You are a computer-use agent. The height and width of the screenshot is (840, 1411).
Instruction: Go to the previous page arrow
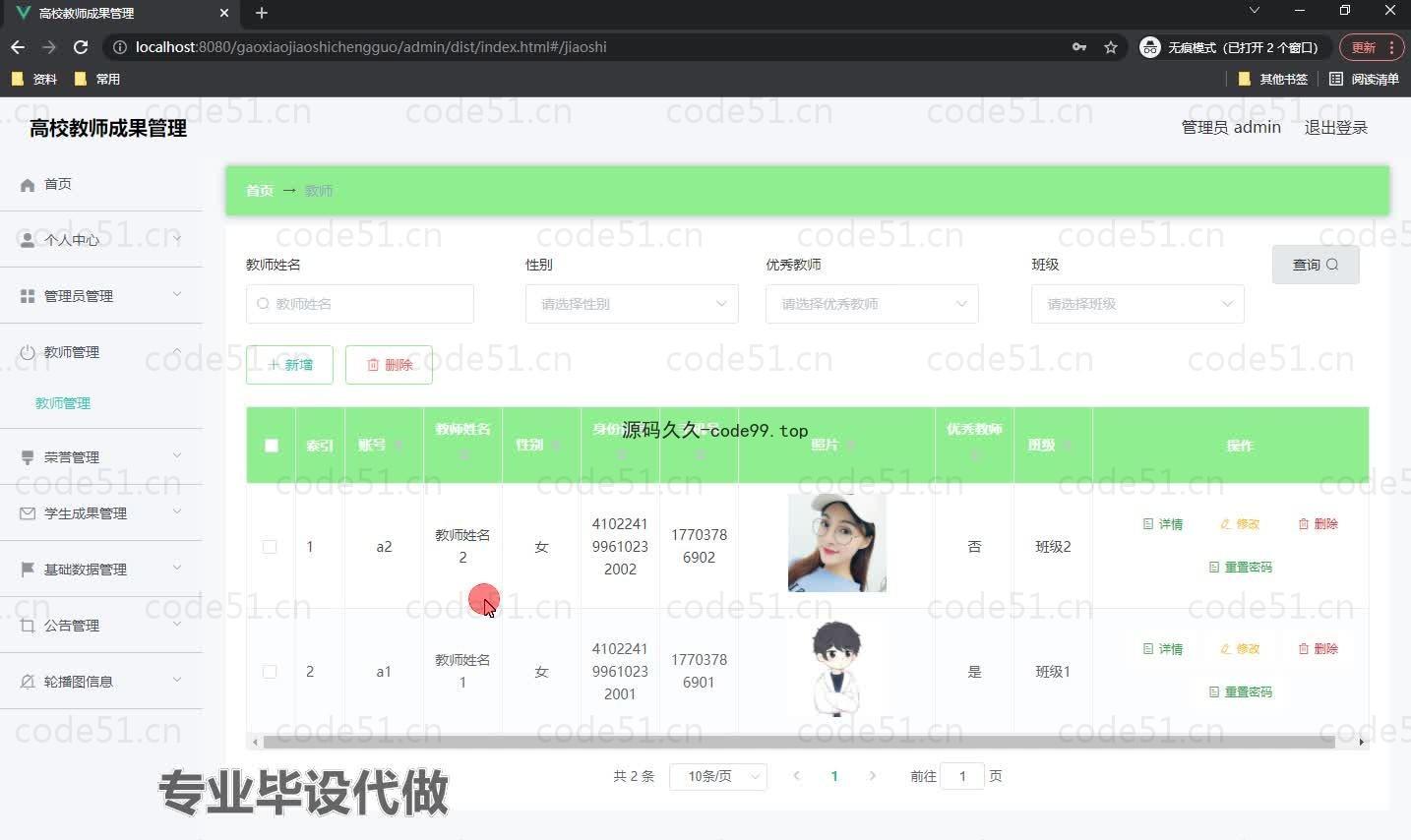796,776
